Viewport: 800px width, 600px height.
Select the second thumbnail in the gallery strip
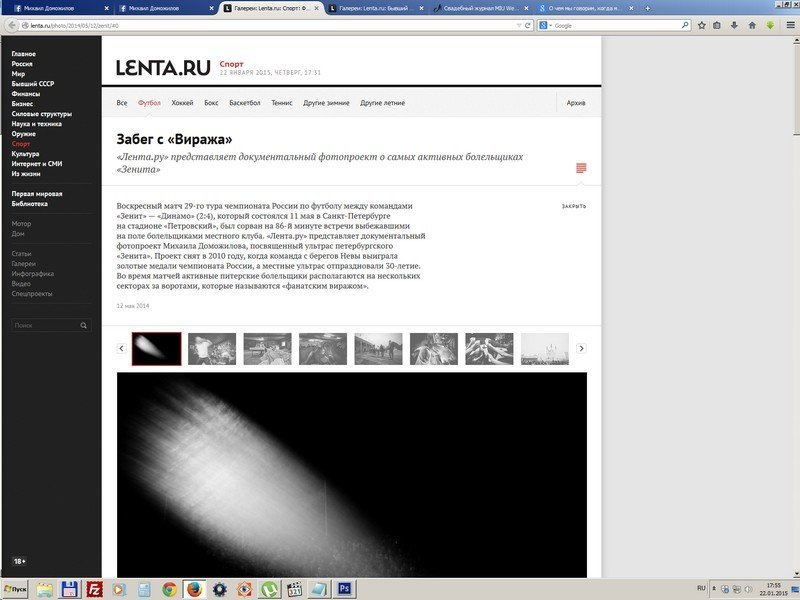212,348
